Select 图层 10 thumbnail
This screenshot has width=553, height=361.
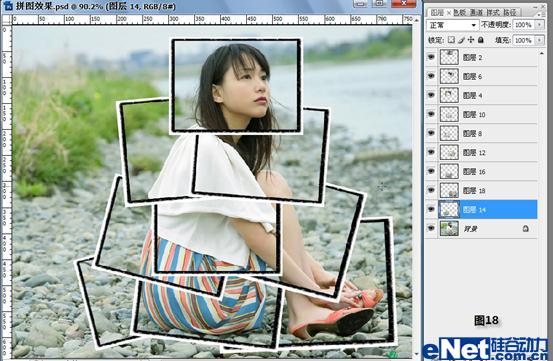coord(449,114)
